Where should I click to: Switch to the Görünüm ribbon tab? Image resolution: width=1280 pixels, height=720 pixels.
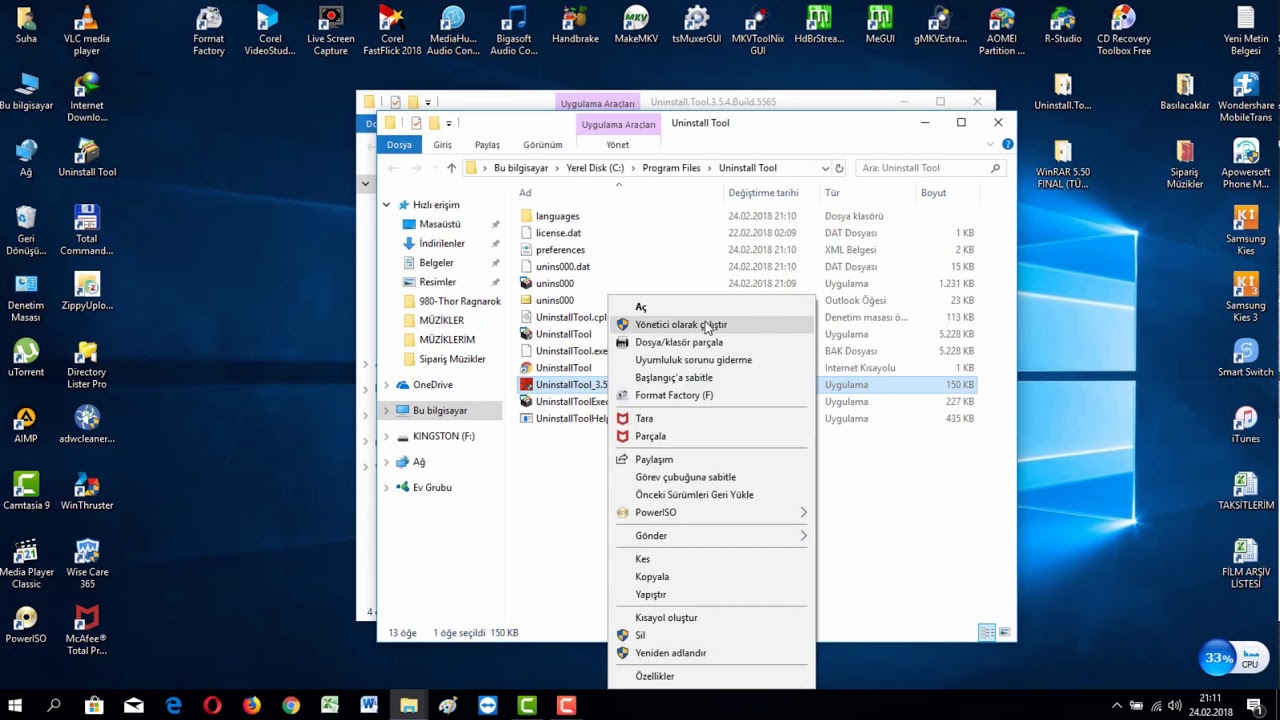(x=543, y=145)
